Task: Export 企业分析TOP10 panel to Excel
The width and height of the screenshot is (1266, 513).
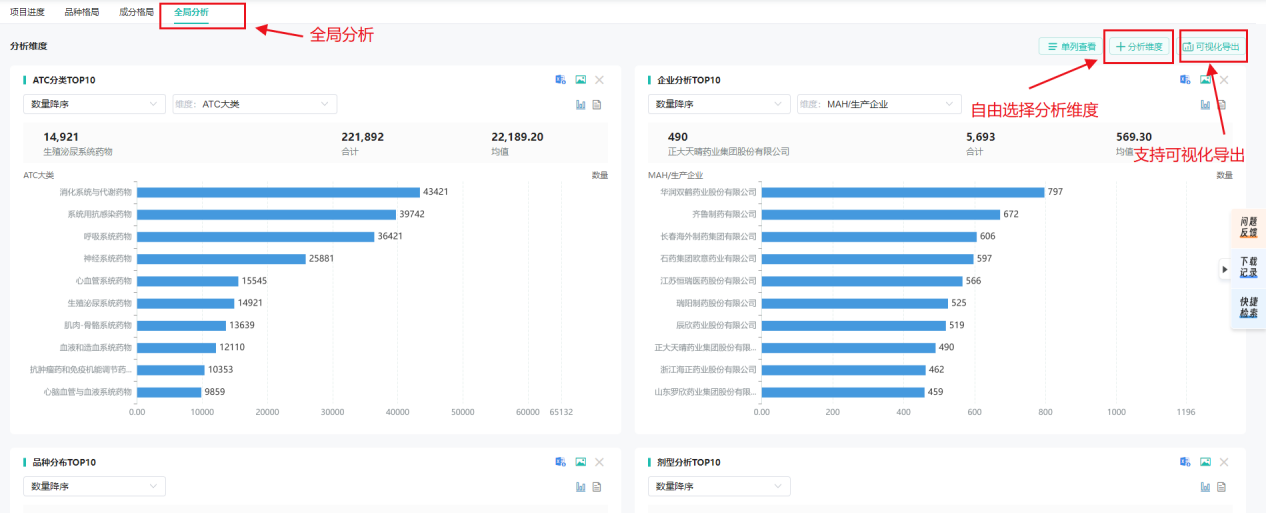Action: click(1186, 80)
